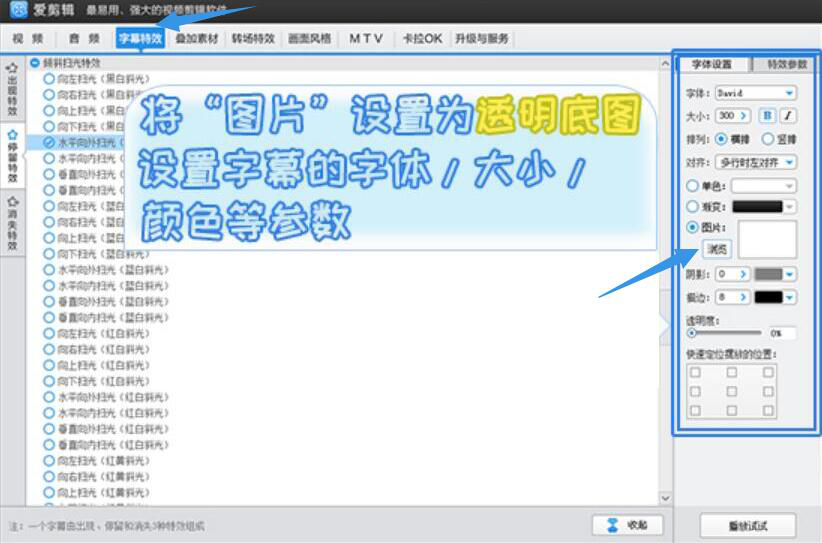
Task: Open the 画面风格 tab
Action: pyautogui.click(x=310, y=38)
